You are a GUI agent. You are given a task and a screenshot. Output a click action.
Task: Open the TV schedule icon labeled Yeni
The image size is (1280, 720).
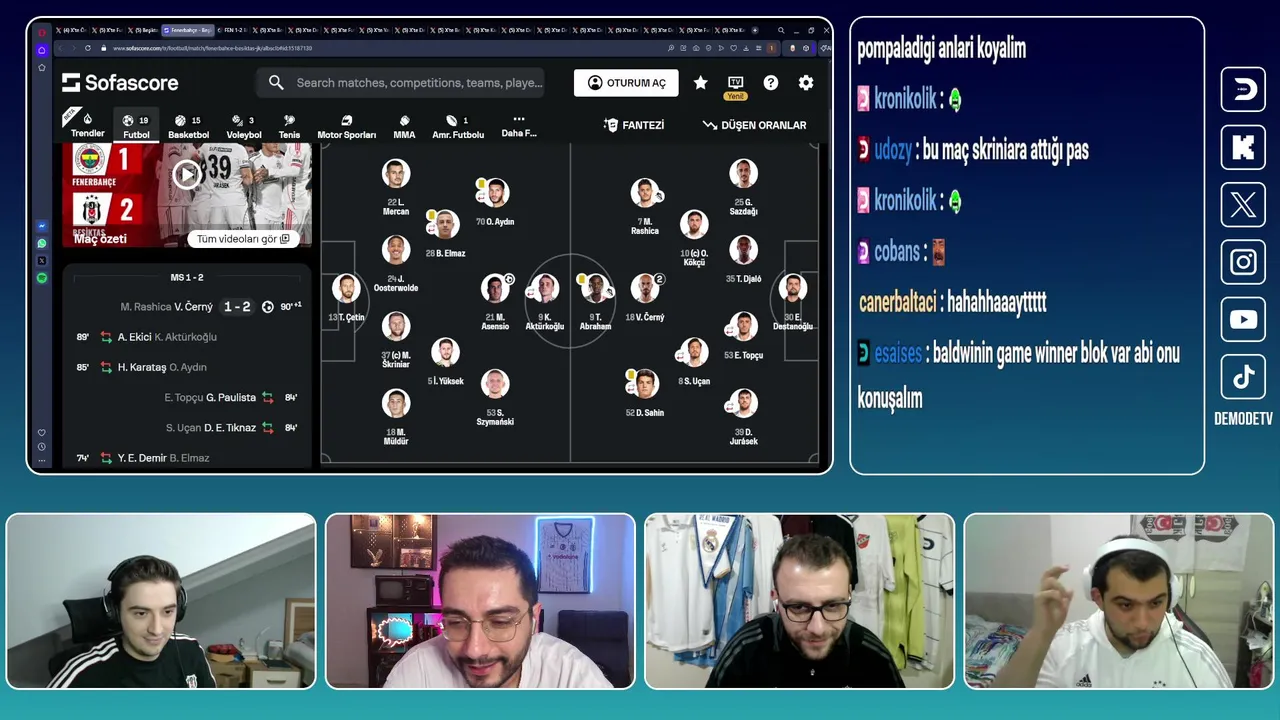(x=736, y=86)
